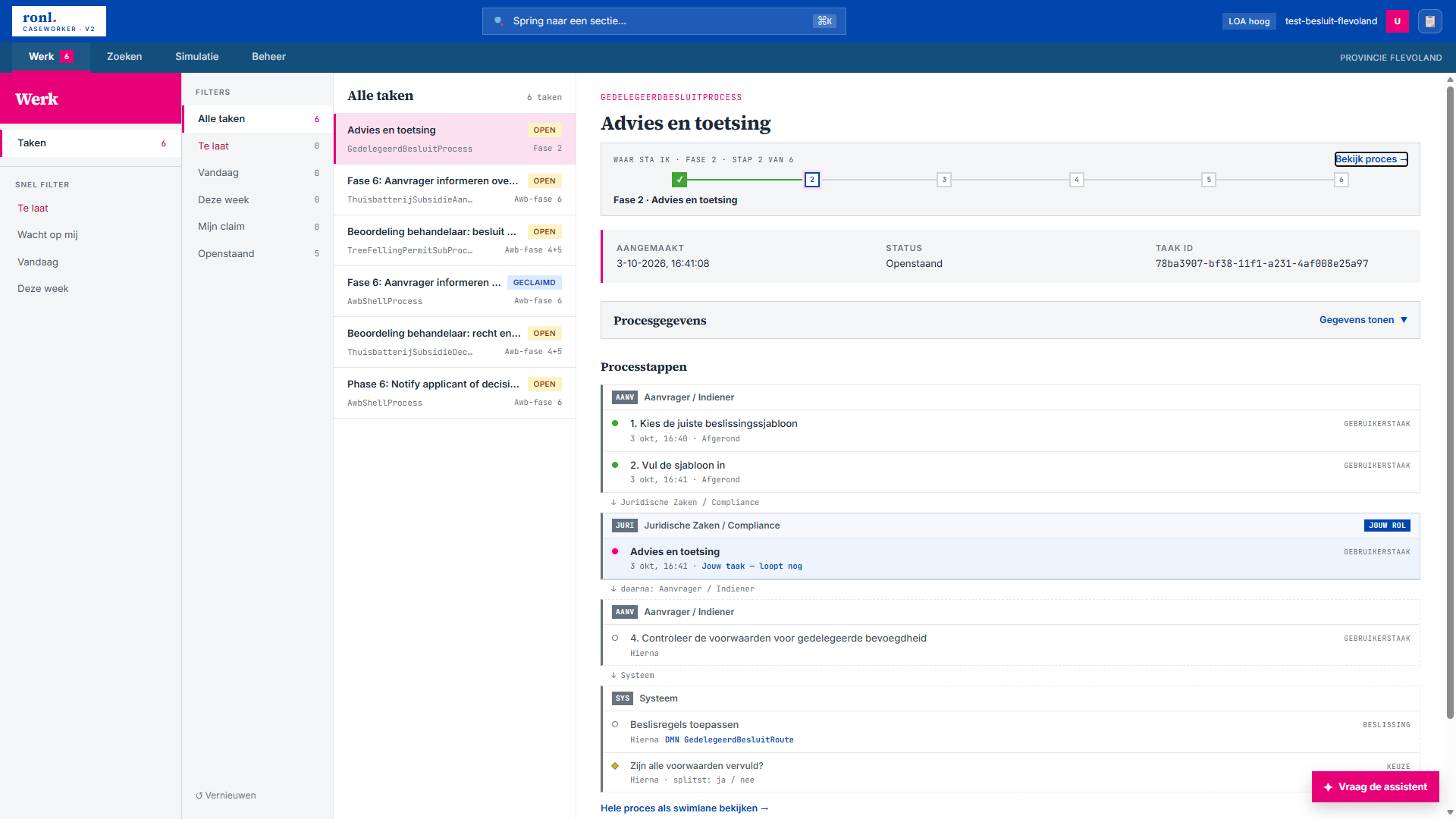Image resolution: width=1456 pixels, height=819 pixels.
Task: Open task Advies en toetsing in list
Action: click(454, 139)
